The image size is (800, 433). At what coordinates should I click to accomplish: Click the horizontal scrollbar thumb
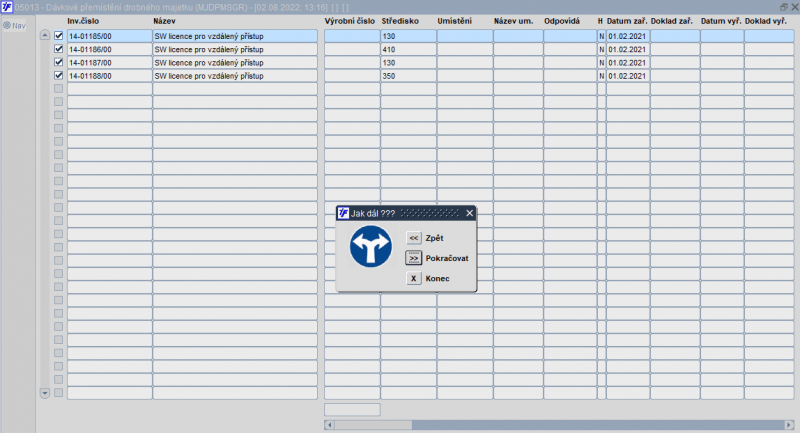tap(598, 425)
